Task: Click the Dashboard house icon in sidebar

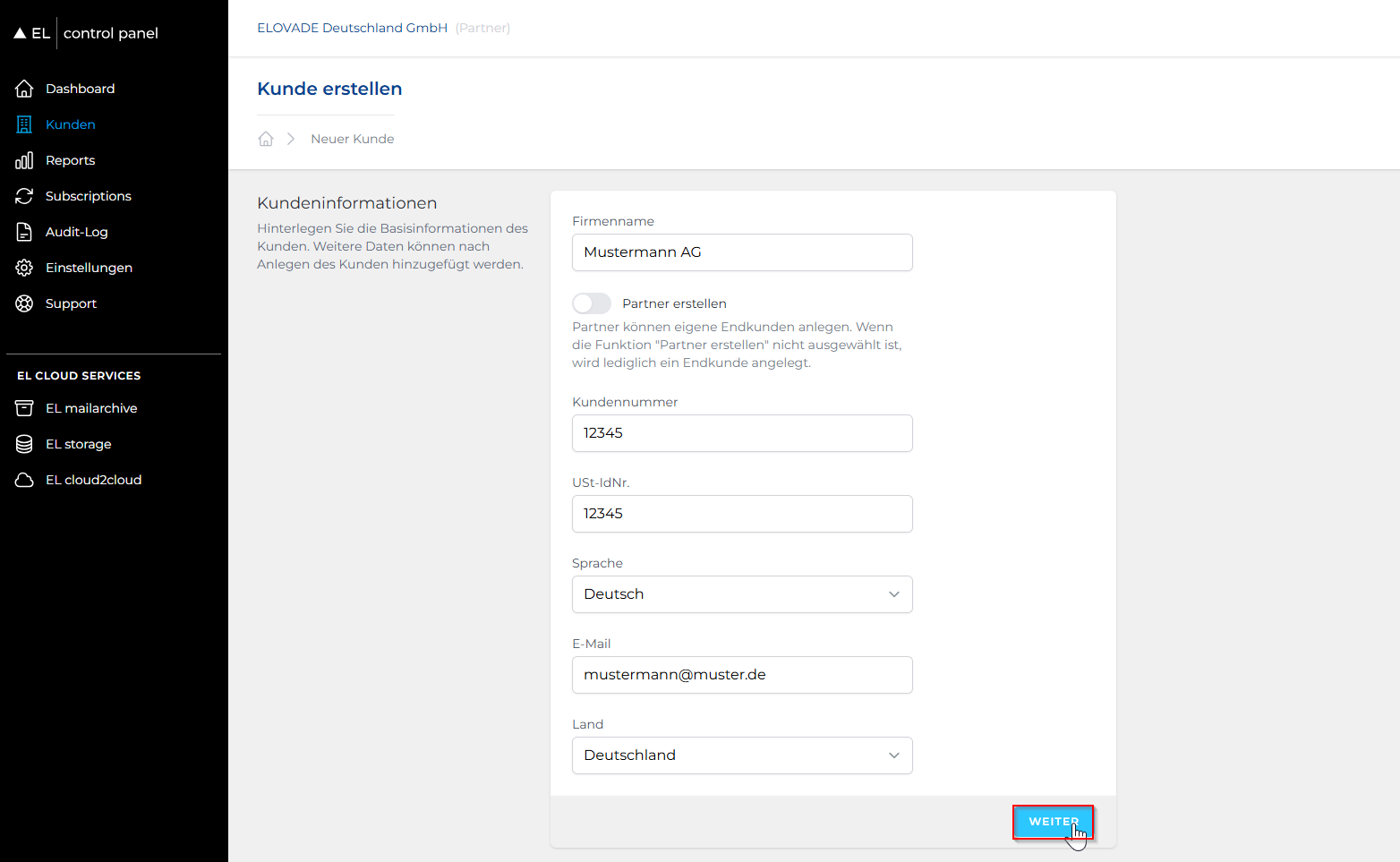Action: 24,89
